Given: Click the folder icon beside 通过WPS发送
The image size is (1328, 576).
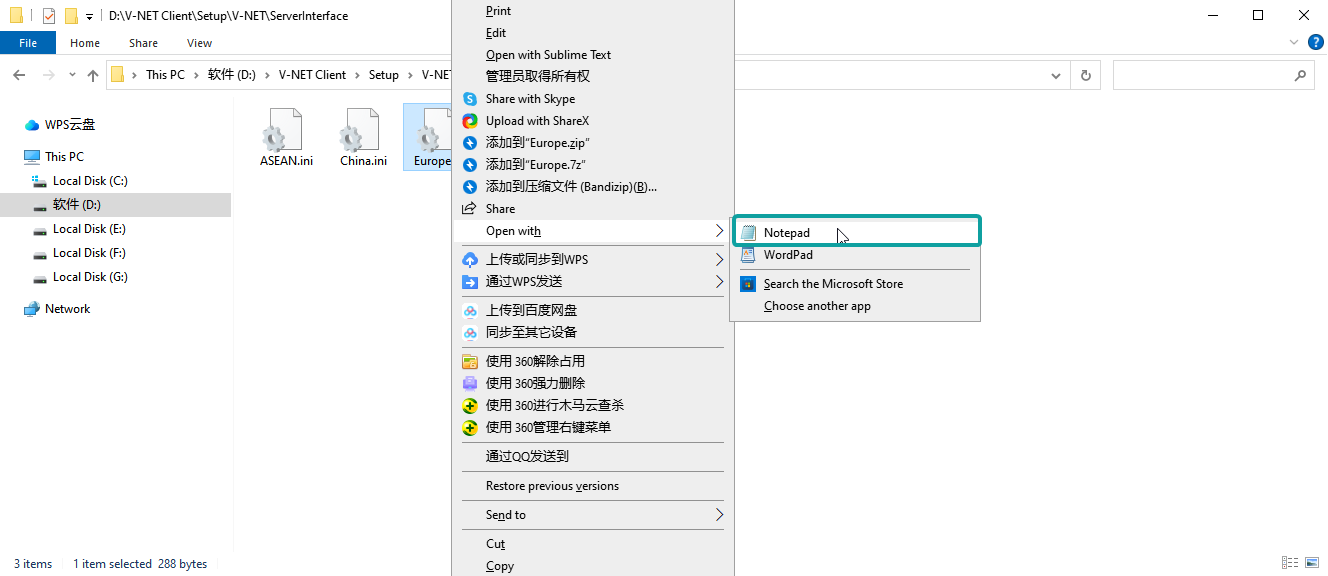Looking at the screenshot, I should click(469, 282).
